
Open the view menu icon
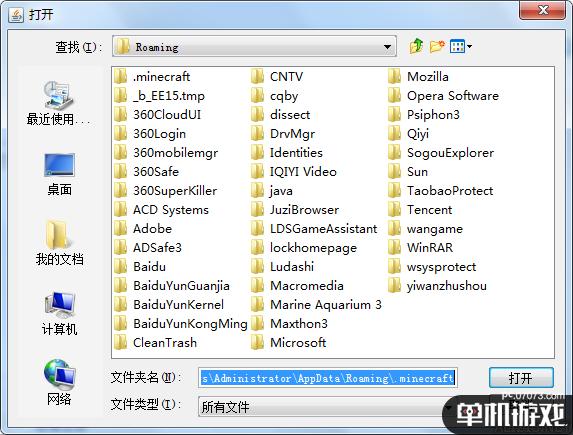[460, 46]
